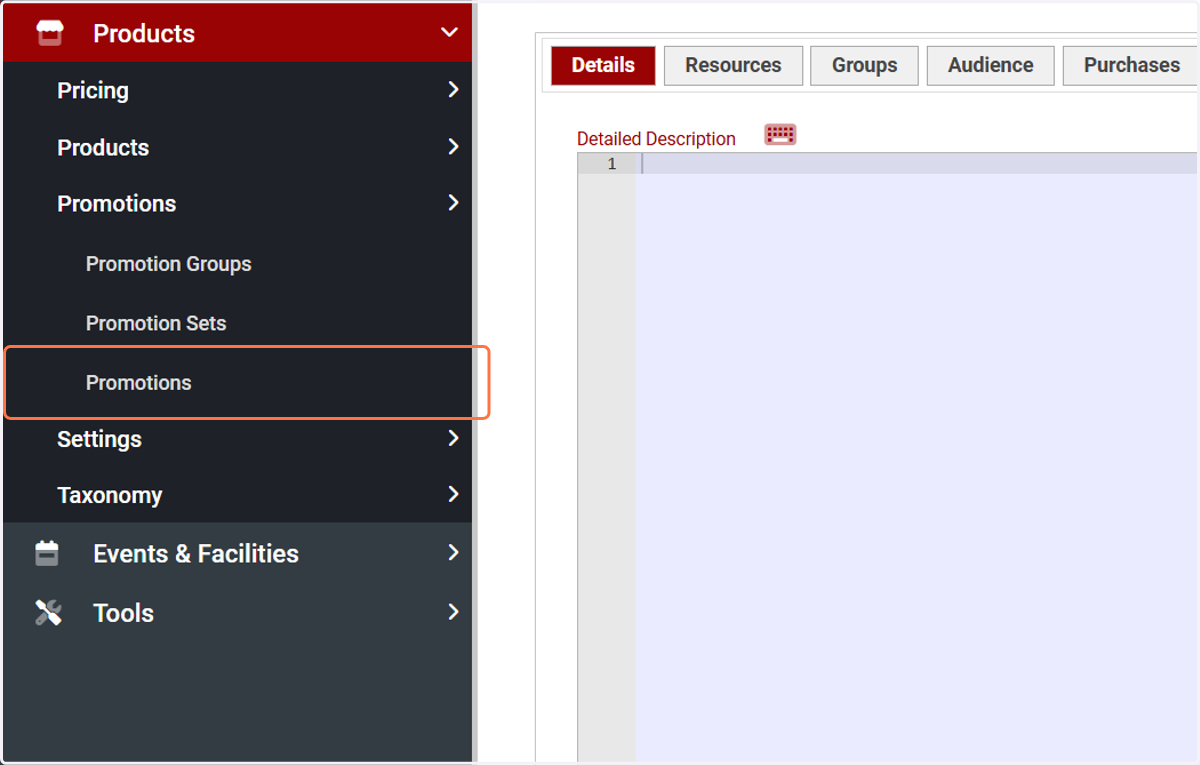
Task: Click the Events & Facilities calendar icon
Action: (47, 553)
